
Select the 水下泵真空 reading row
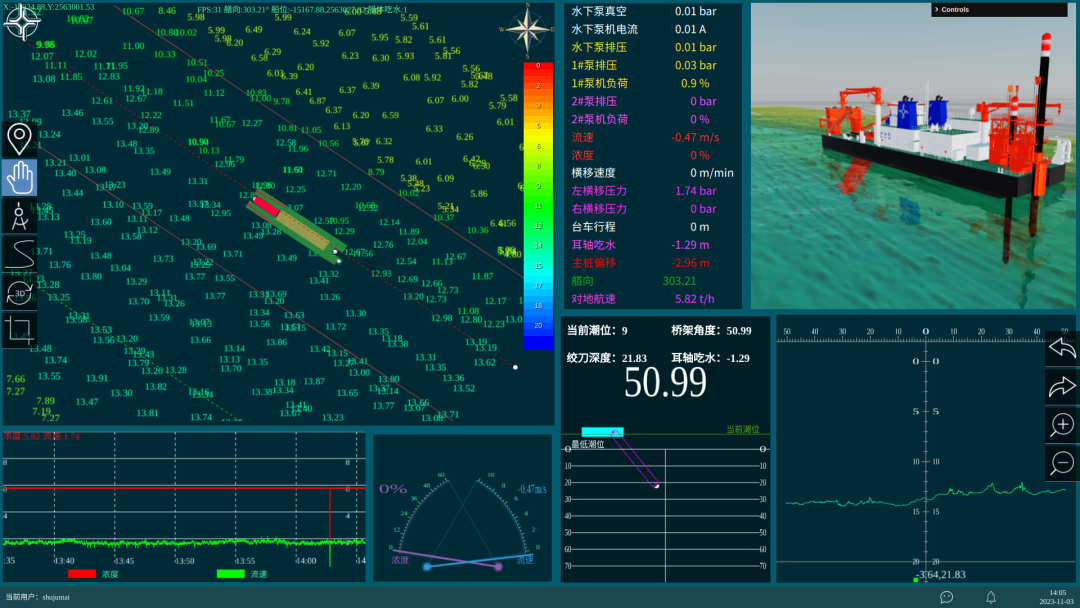pyautogui.click(x=652, y=12)
